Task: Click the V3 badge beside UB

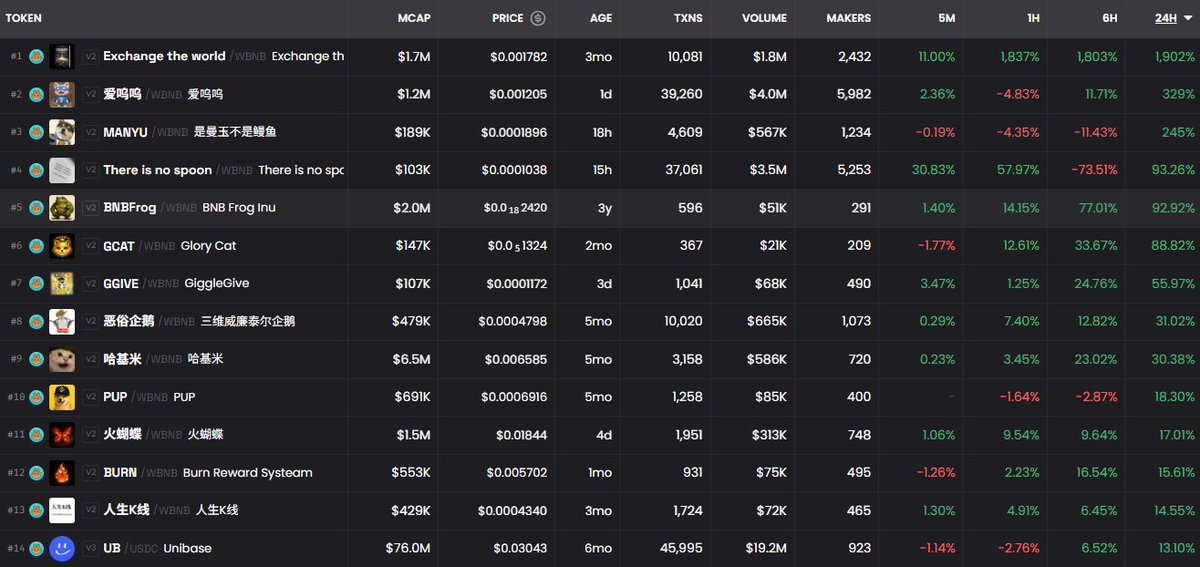Action: [90, 548]
